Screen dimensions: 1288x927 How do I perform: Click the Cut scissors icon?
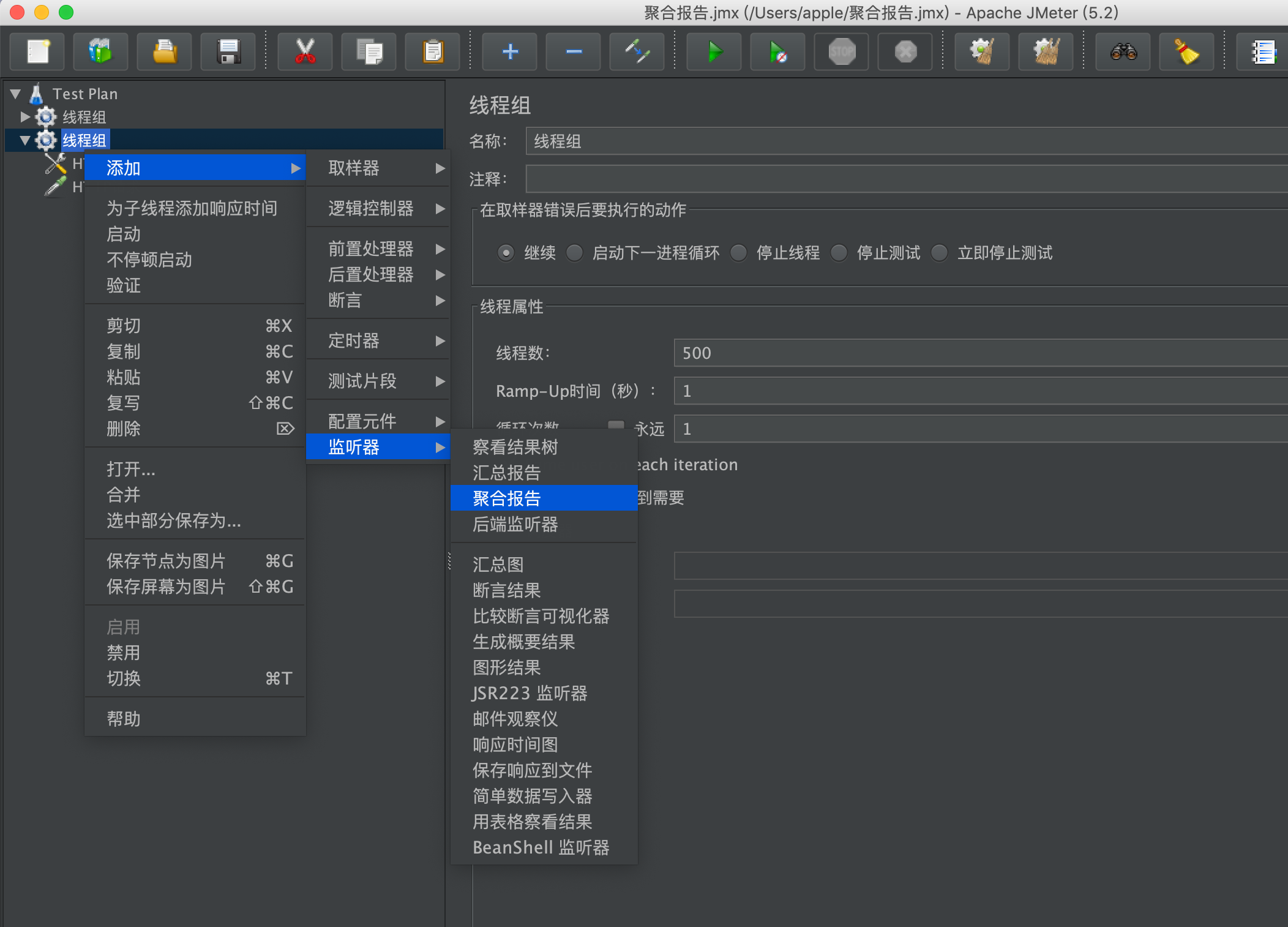click(305, 51)
